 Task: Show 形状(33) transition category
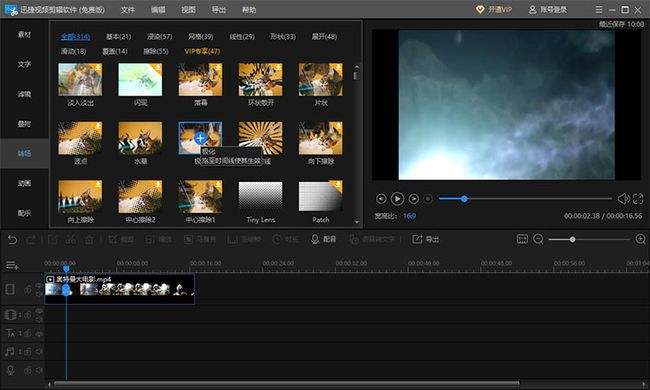tap(283, 36)
